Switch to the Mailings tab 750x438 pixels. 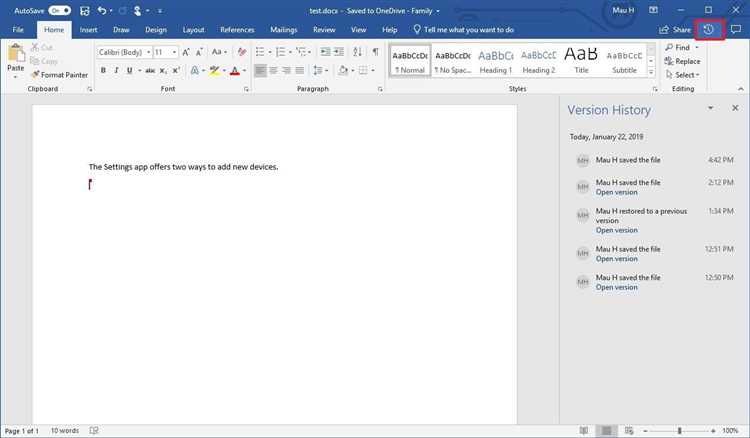(x=284, y=30)
